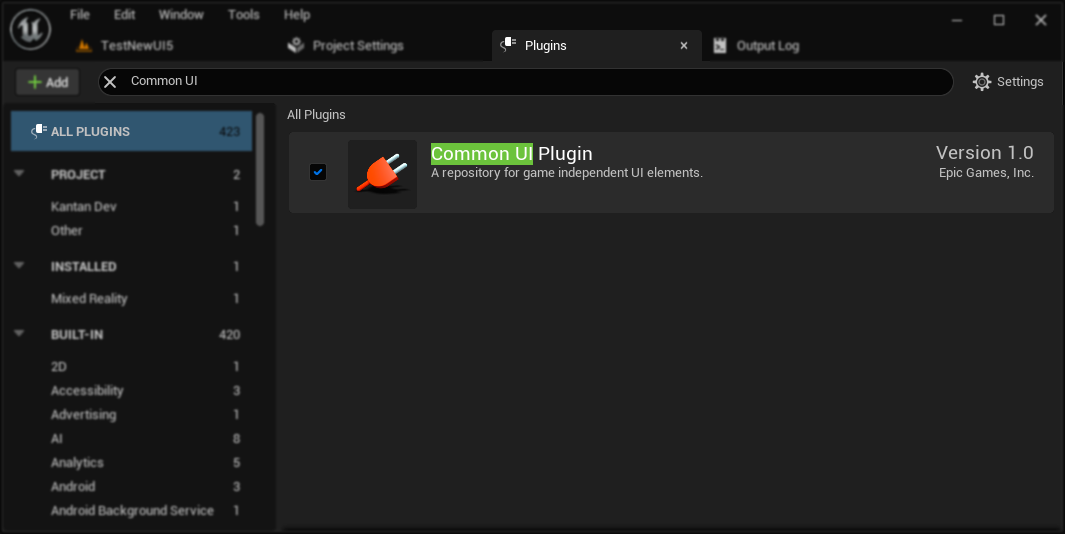Open the Window menu
This screenshot has height=534, width=1065.
(x=181, y=14)
